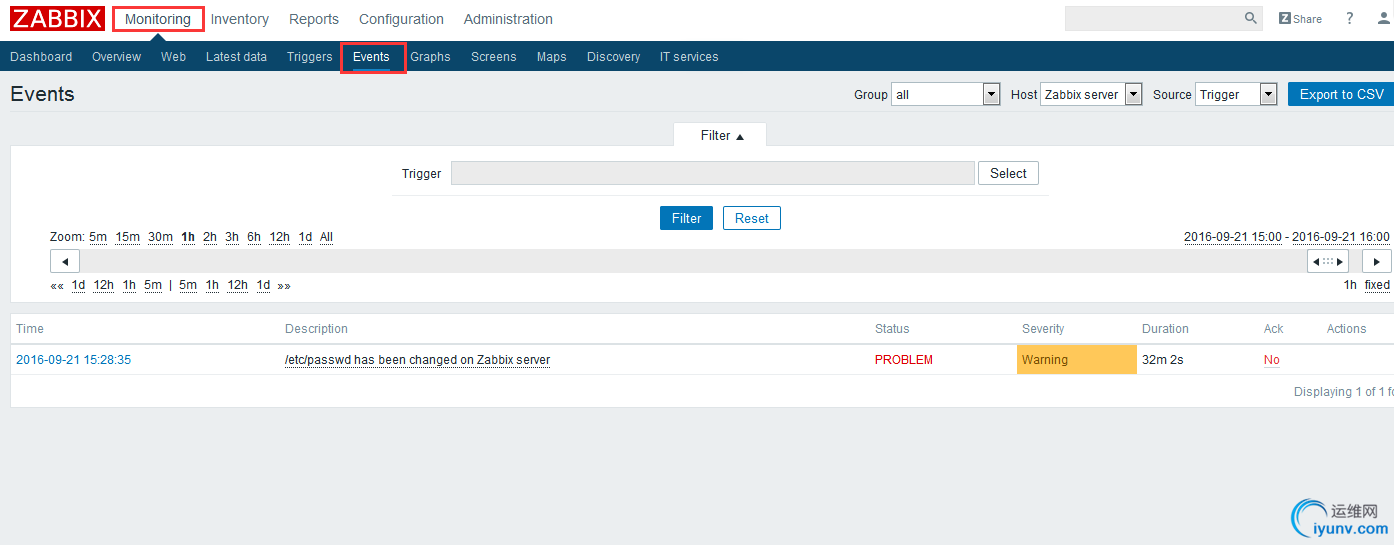This screenshot has height=545, width=1394.
Task: Click the Warning severity cell
Action: pos(1077,360)
